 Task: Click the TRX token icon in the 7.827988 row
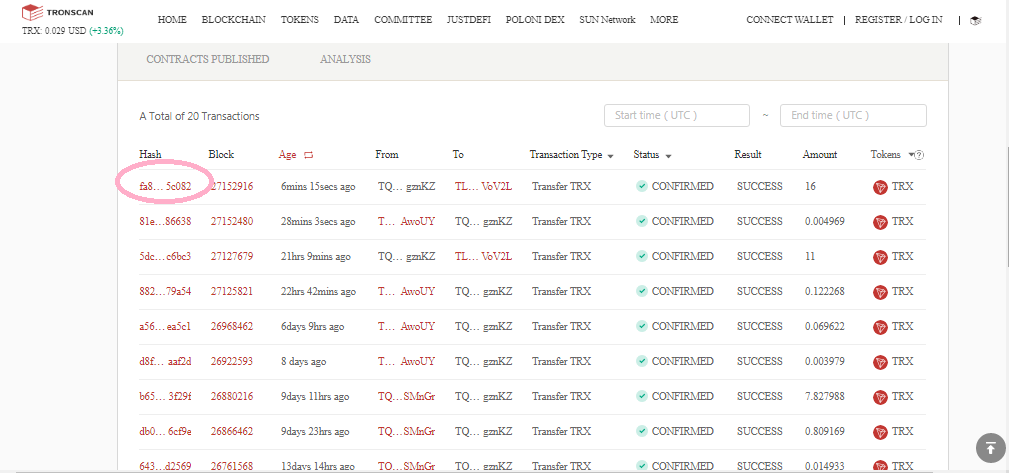tap(880, 396)
